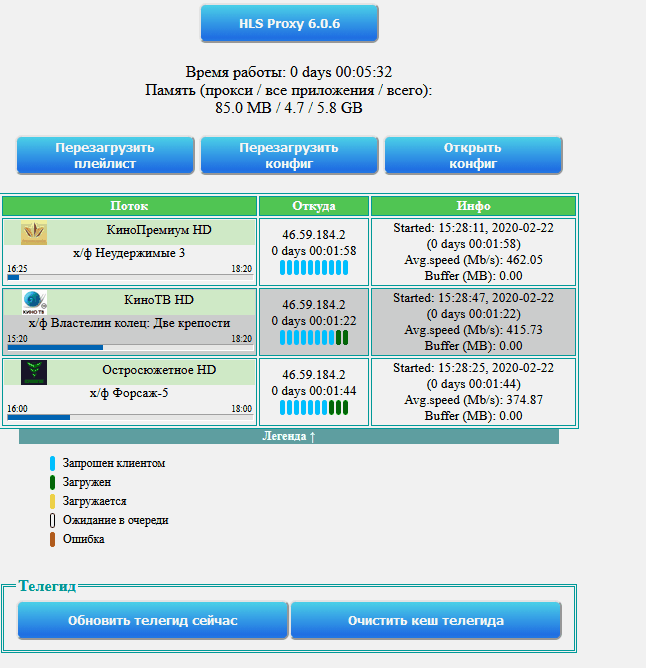Click duration 0 days 00:01:22 in Откуда
This screenshot has width=646, height=668.
click(x=314, y=320)
